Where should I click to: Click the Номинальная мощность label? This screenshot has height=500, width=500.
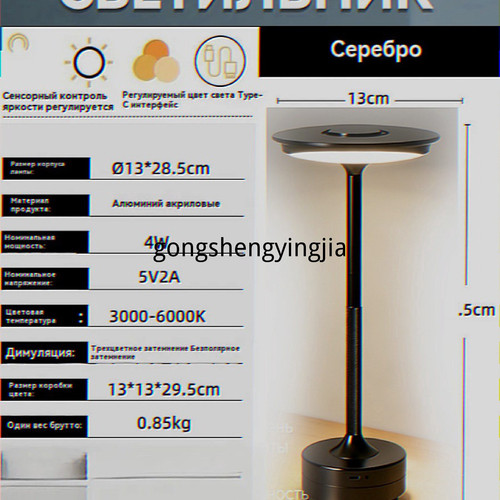[x=45, y=242]
